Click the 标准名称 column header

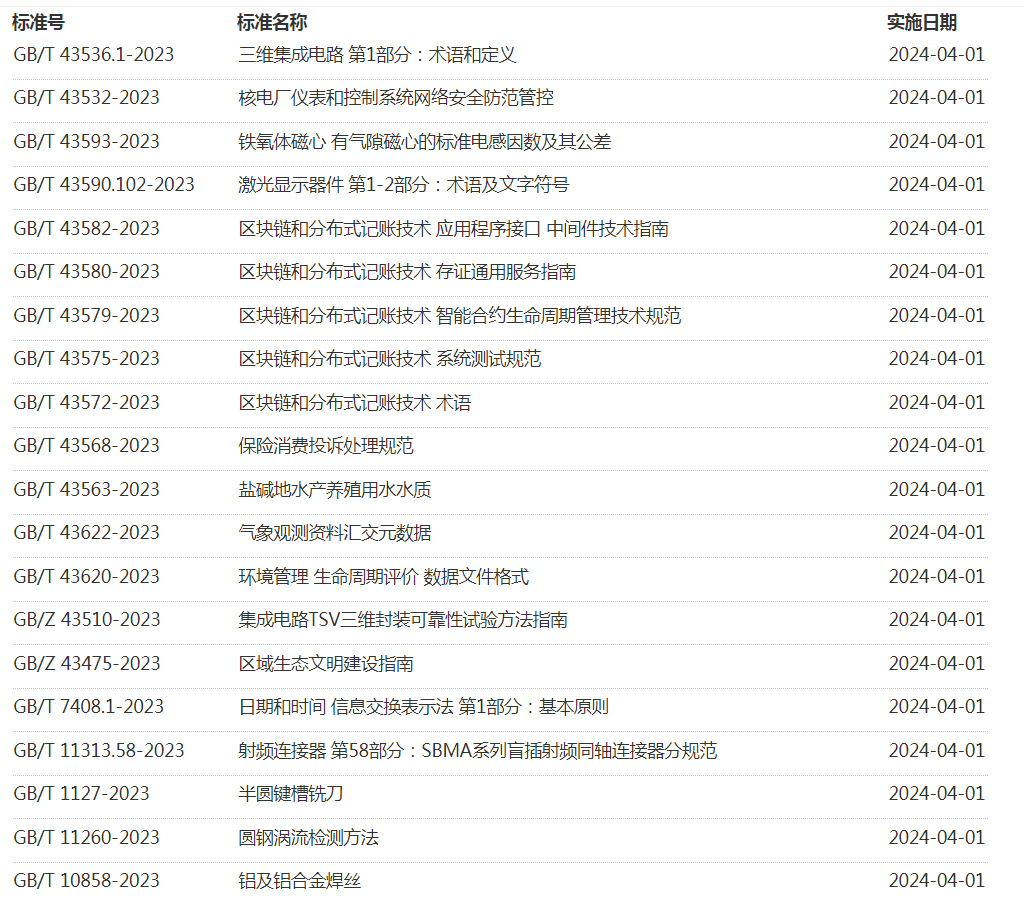pyautogui.click(x=271, y=22)
